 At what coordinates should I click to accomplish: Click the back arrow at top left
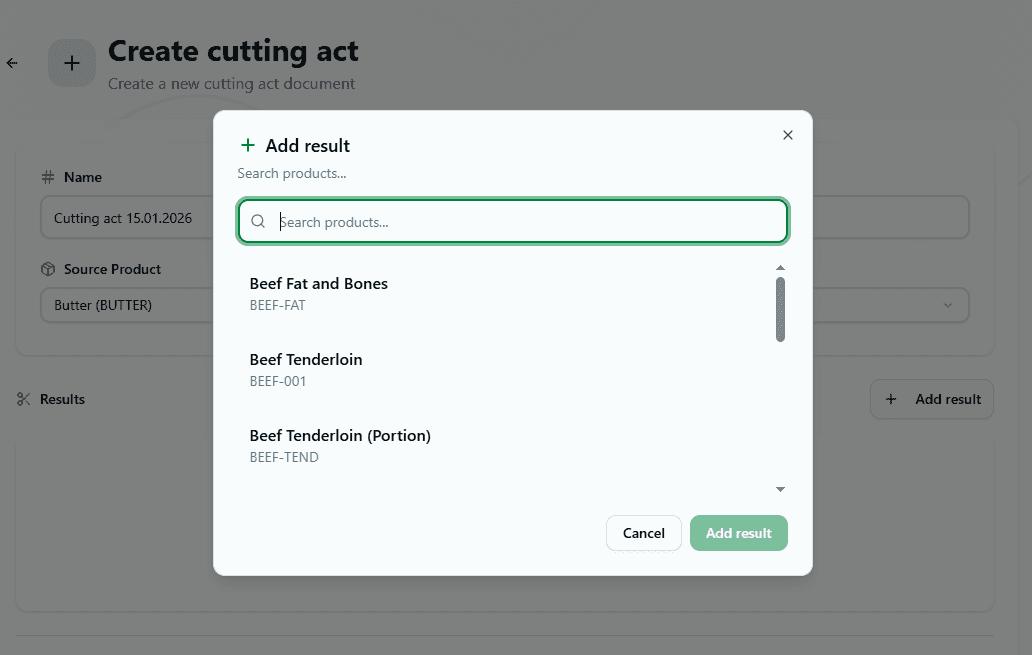[x=12, y=62]
